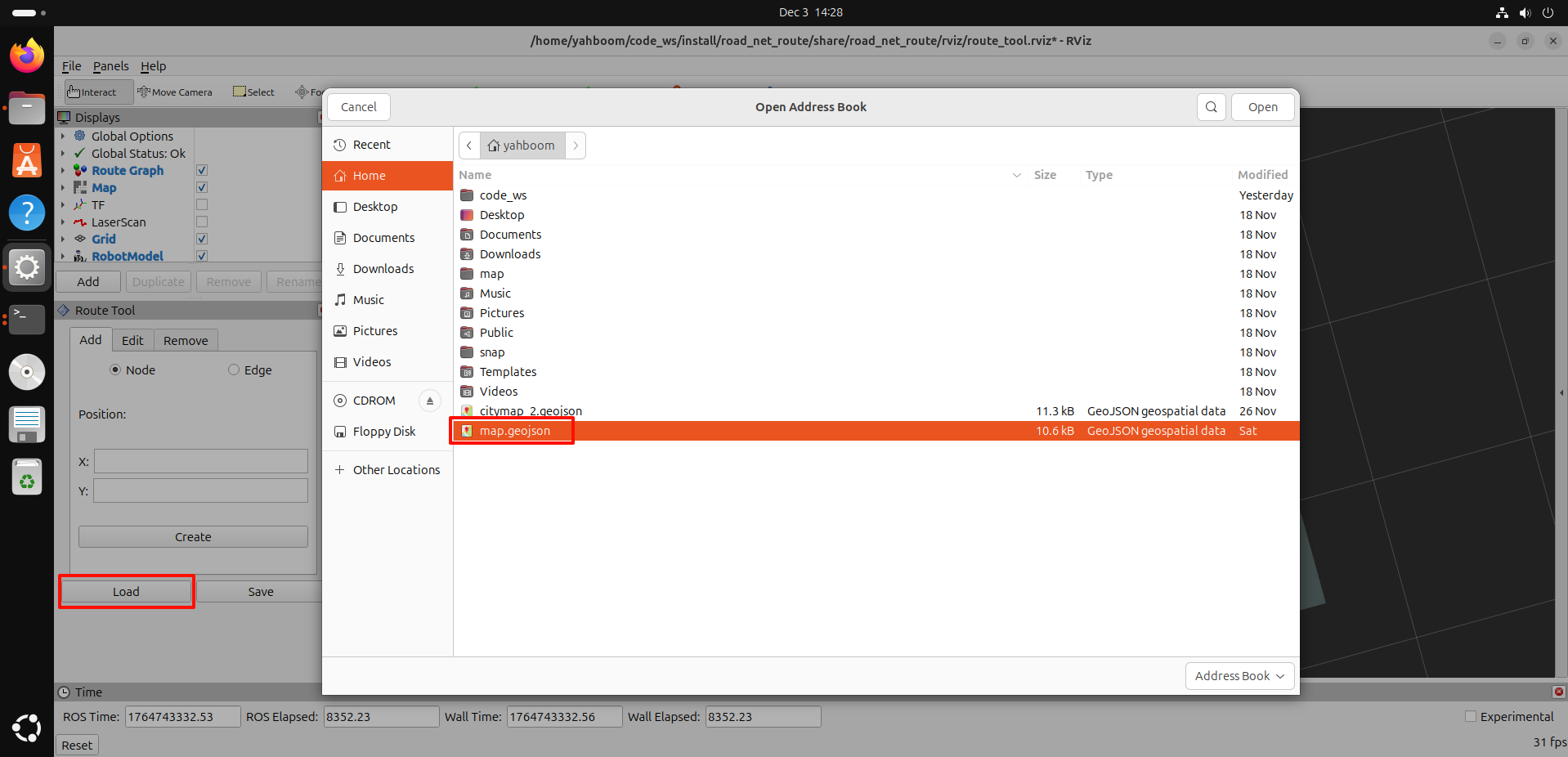Expand the Global Options tree item
Viewport: 1568px width, 757px height.
click(63, 137)
